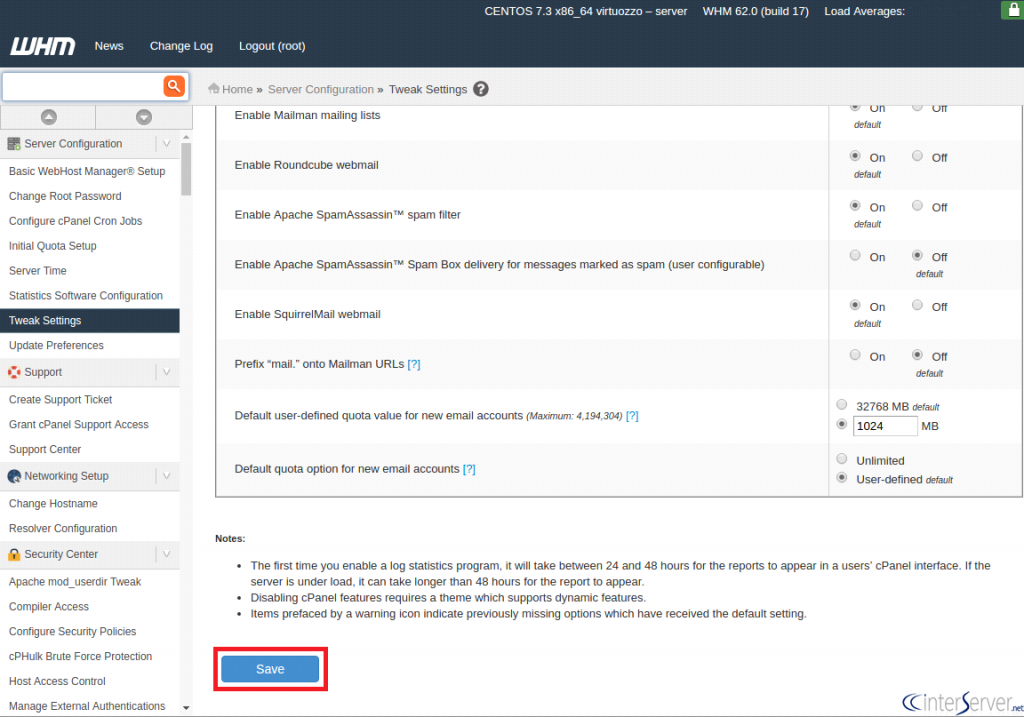The image size is (1024, 717).
Task: Click the sidebar collapse-all up arrow icon
Action: pos(48,117)
